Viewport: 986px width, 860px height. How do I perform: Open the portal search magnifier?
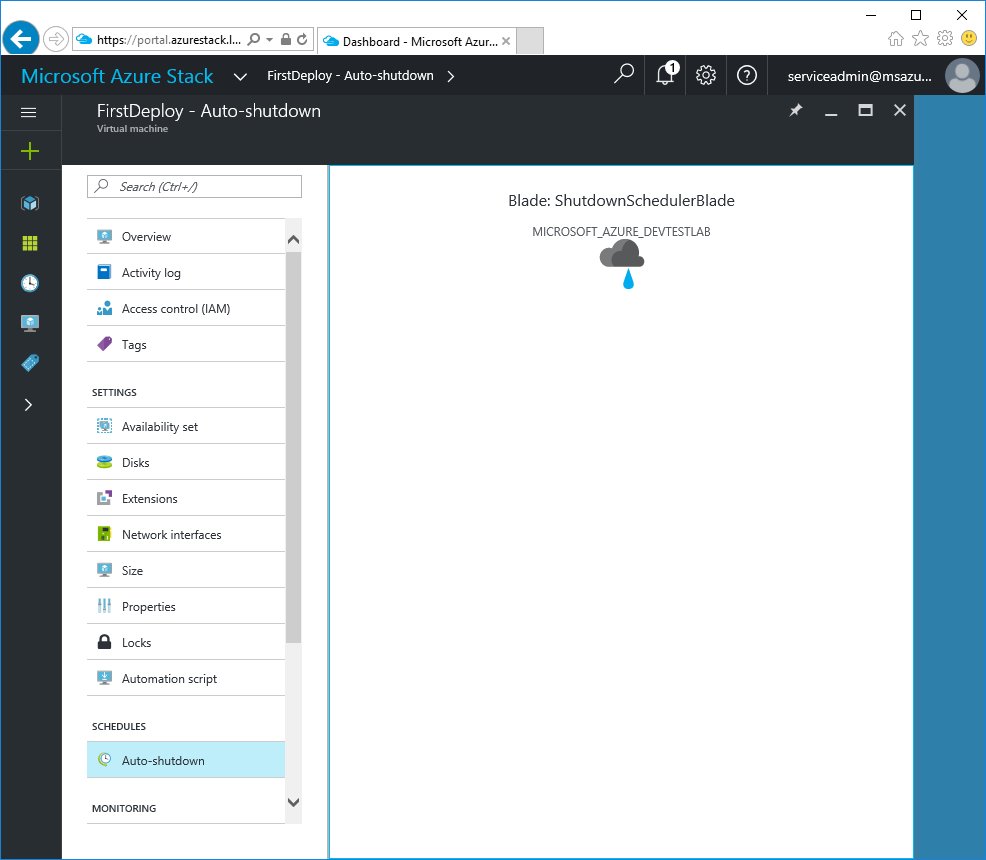624,75
